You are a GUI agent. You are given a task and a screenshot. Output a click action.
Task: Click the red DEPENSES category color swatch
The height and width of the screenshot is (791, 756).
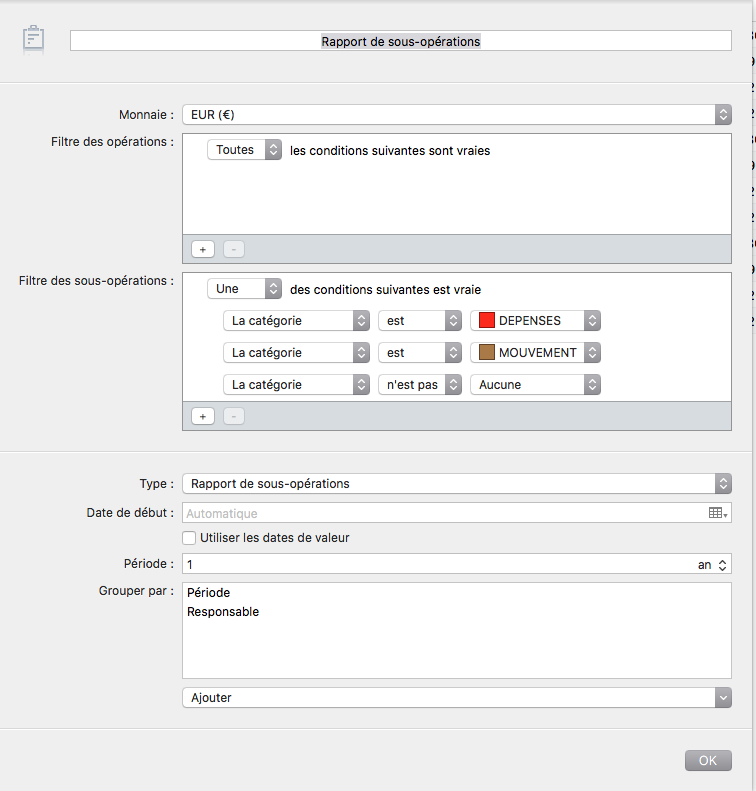point(486,320)
